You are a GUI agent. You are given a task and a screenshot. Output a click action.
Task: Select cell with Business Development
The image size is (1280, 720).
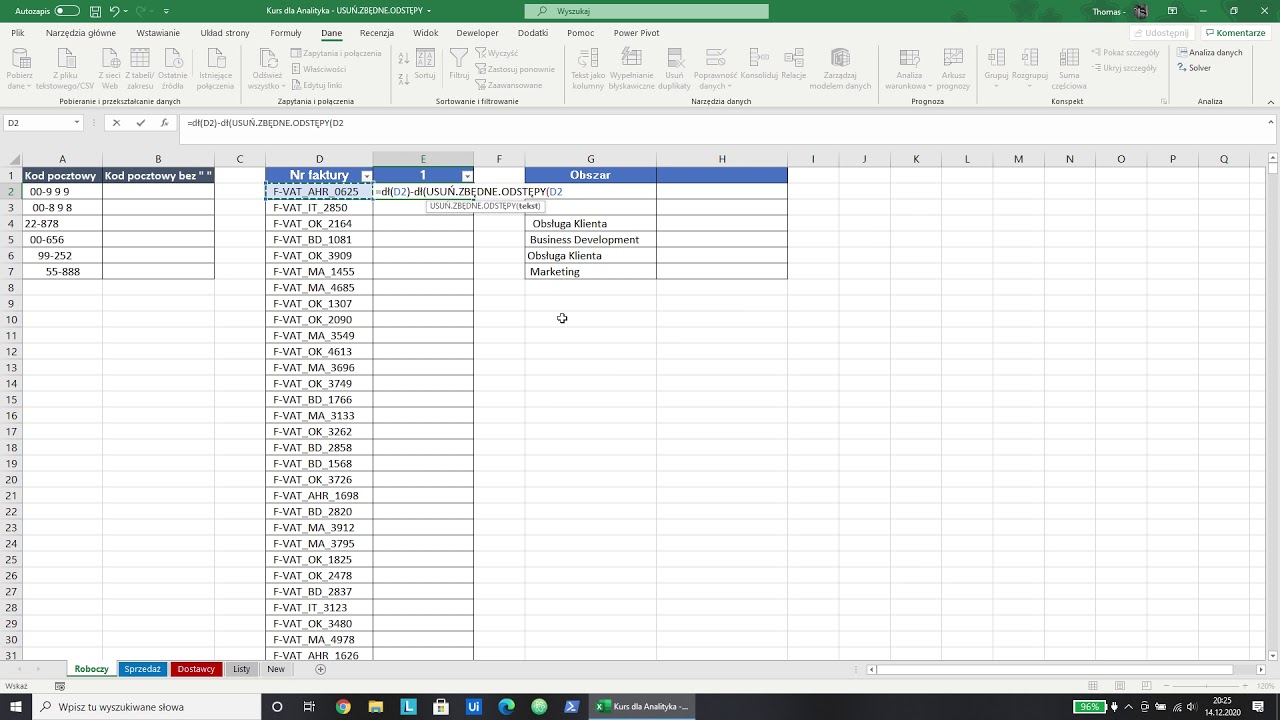click(590, 240)
